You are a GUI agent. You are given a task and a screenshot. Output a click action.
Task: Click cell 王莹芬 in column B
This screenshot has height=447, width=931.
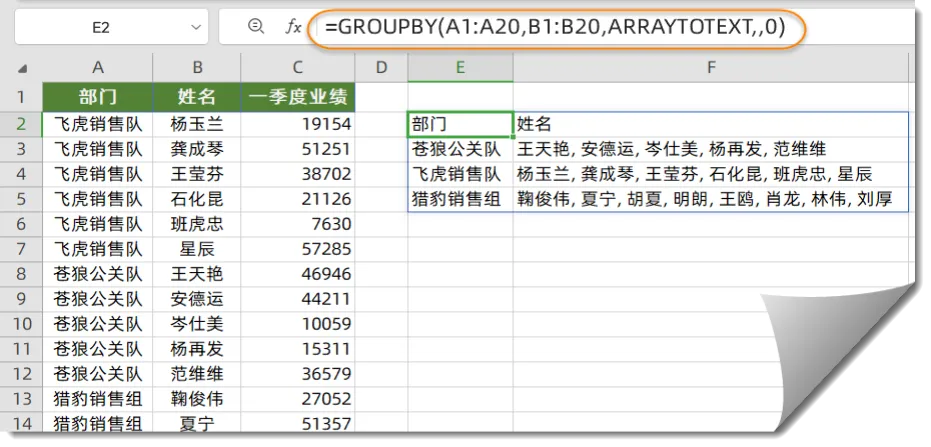[197, 174]
